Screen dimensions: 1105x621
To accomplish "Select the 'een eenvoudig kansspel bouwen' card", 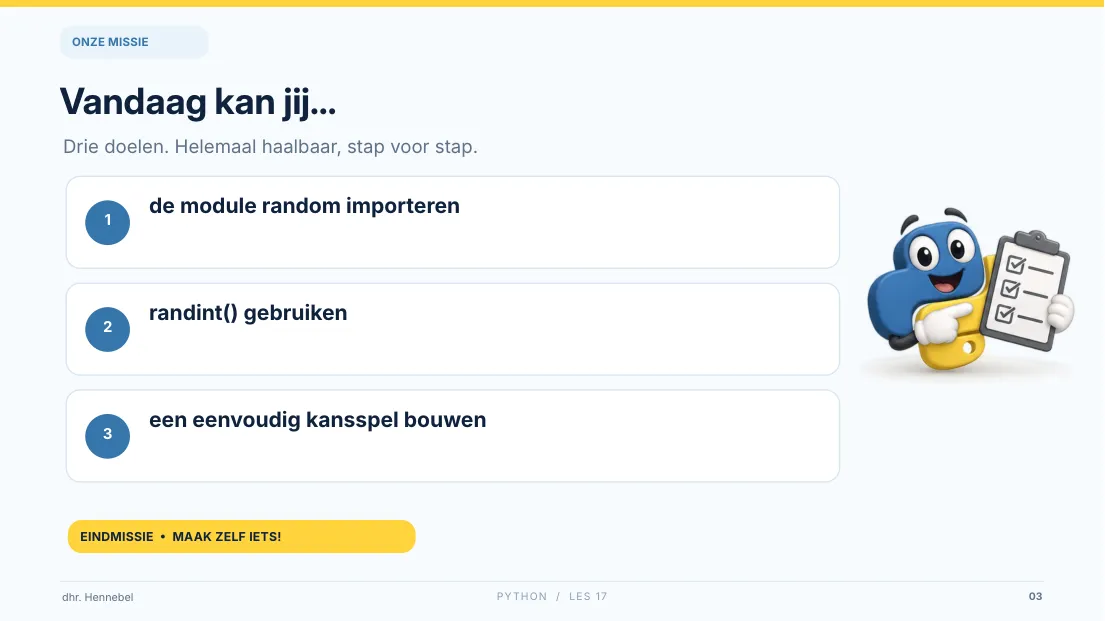I will 452,436.
